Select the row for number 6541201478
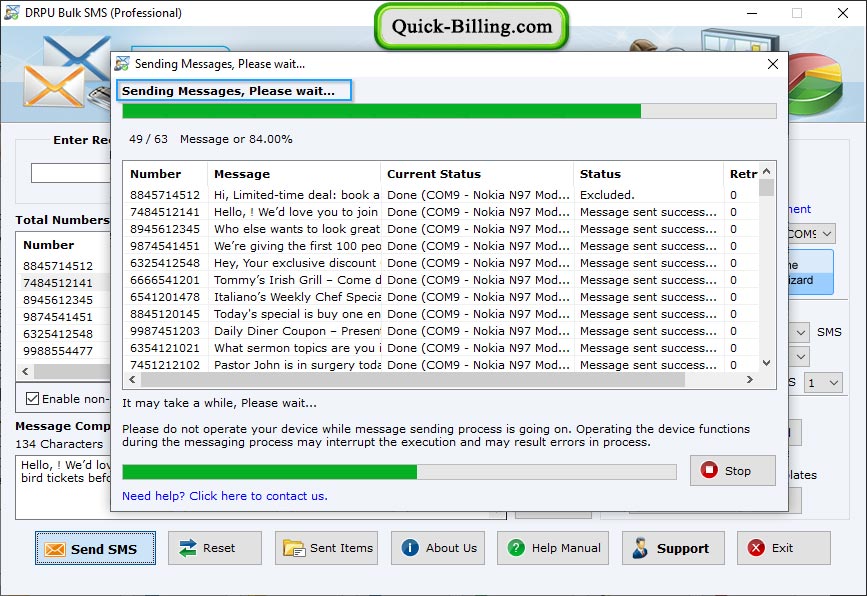Viewport: 867px width, 596px height. coord(442,297)
